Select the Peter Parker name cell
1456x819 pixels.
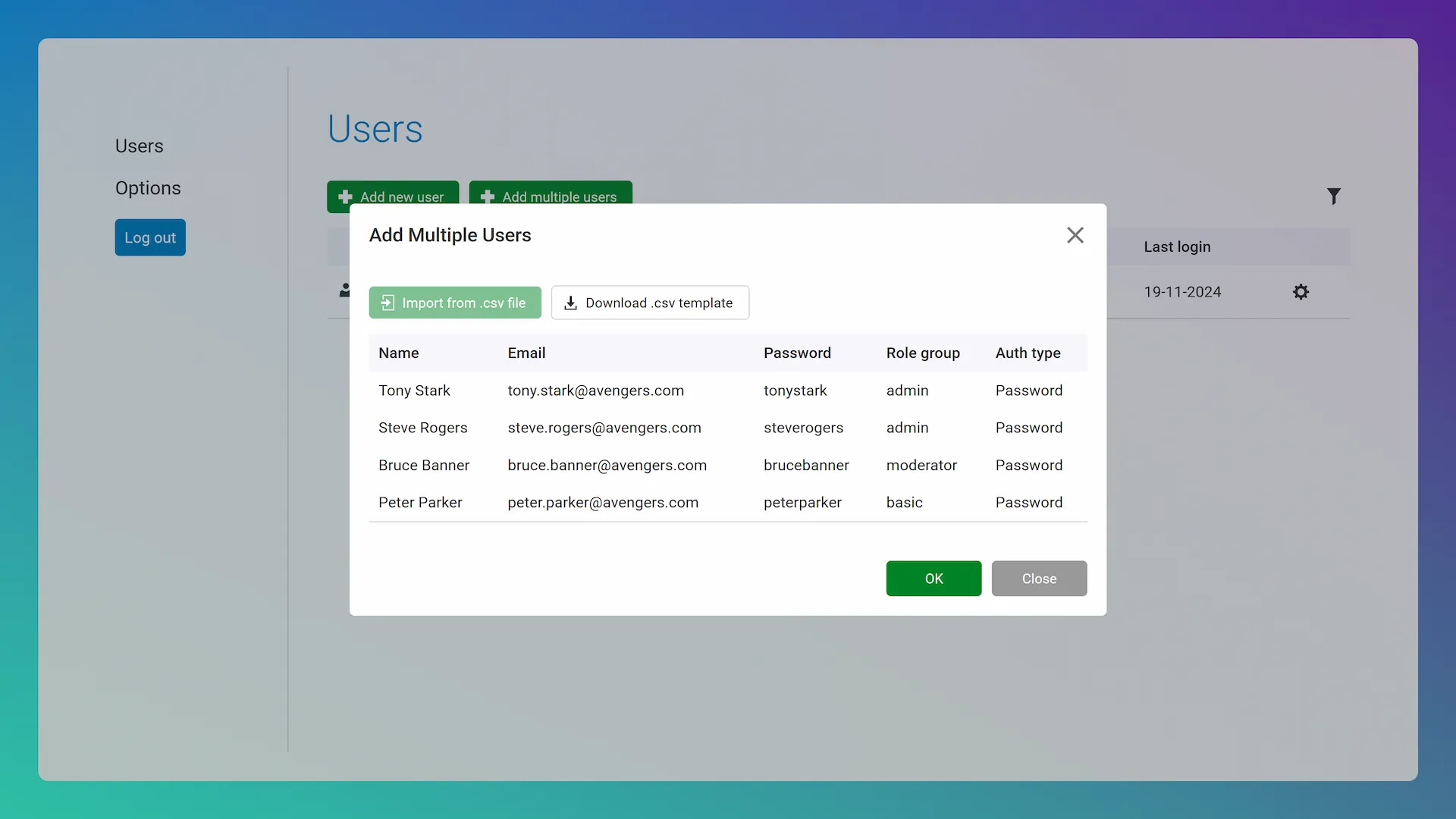pos(420,502)
